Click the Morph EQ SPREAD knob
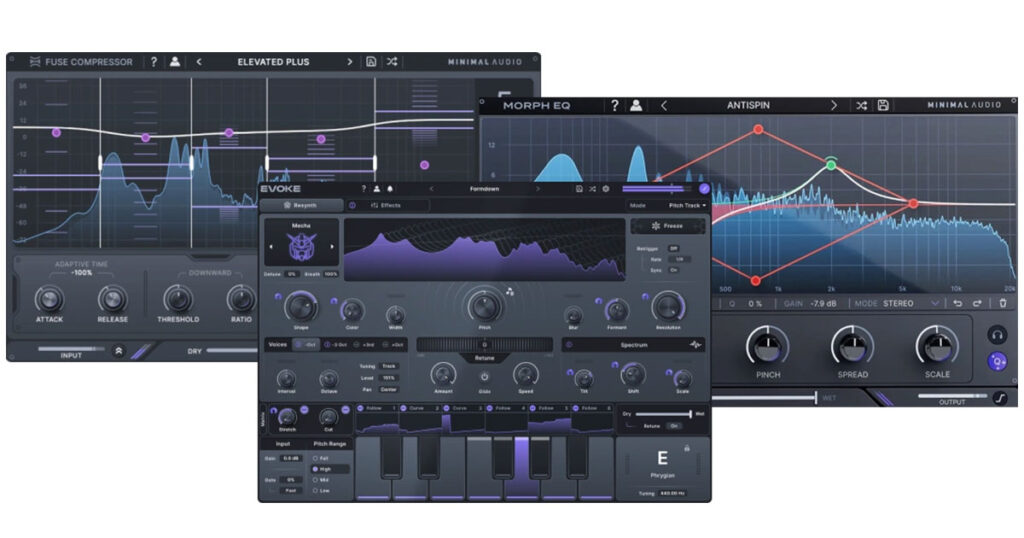The width and height of the screenshot is (1024, 538). coord(852,346)
